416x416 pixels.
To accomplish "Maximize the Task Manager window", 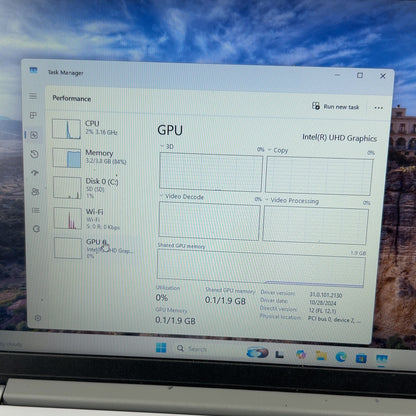I will pyautogui.click(x=360, y=75).
